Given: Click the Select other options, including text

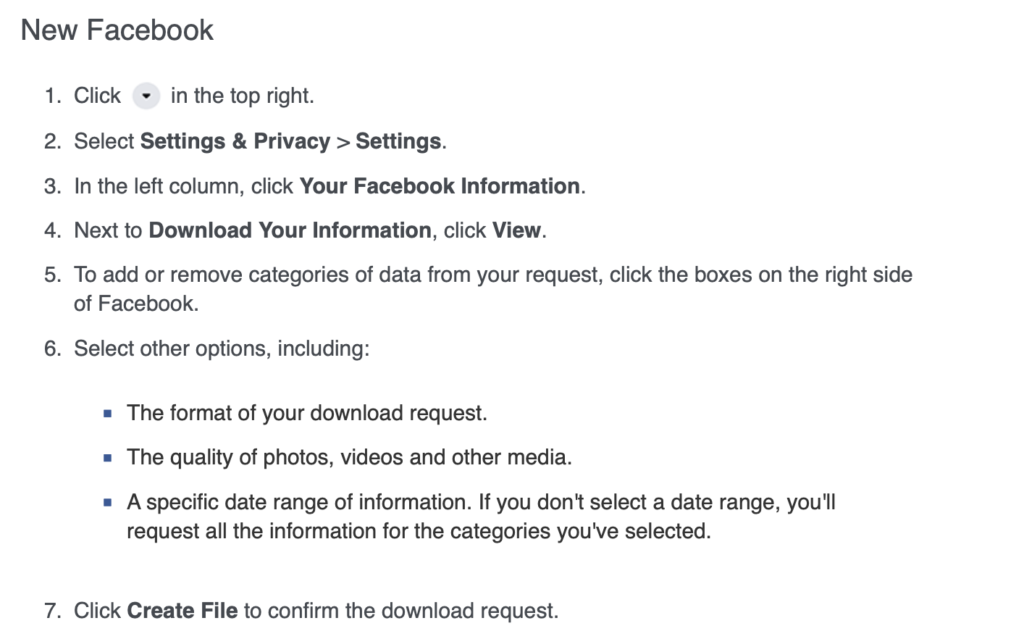Looking at the screenshot, I should [x=222, y=349].
